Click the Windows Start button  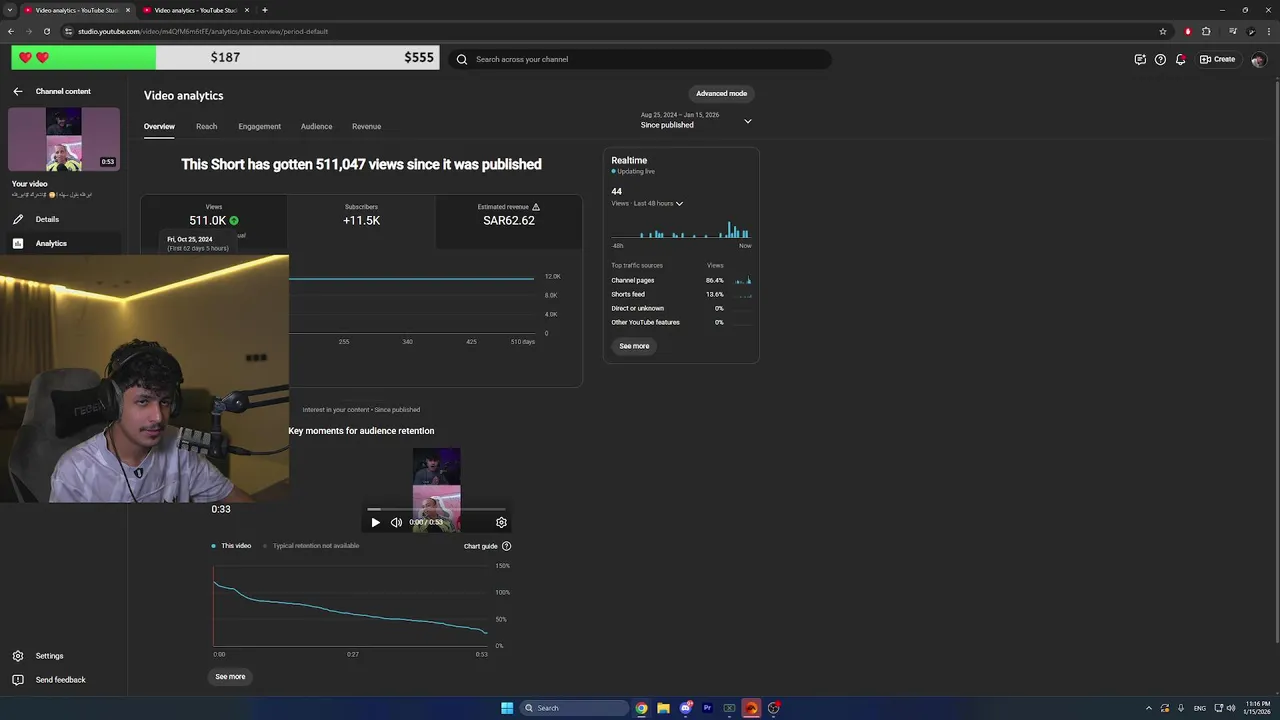pyautogui.click(x=507, y=708)
